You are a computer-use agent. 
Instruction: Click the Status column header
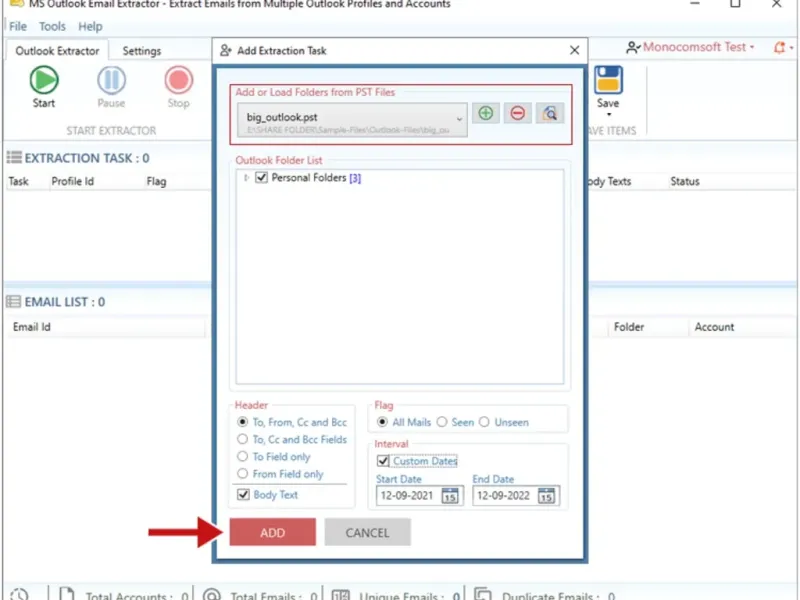point(685,182)
